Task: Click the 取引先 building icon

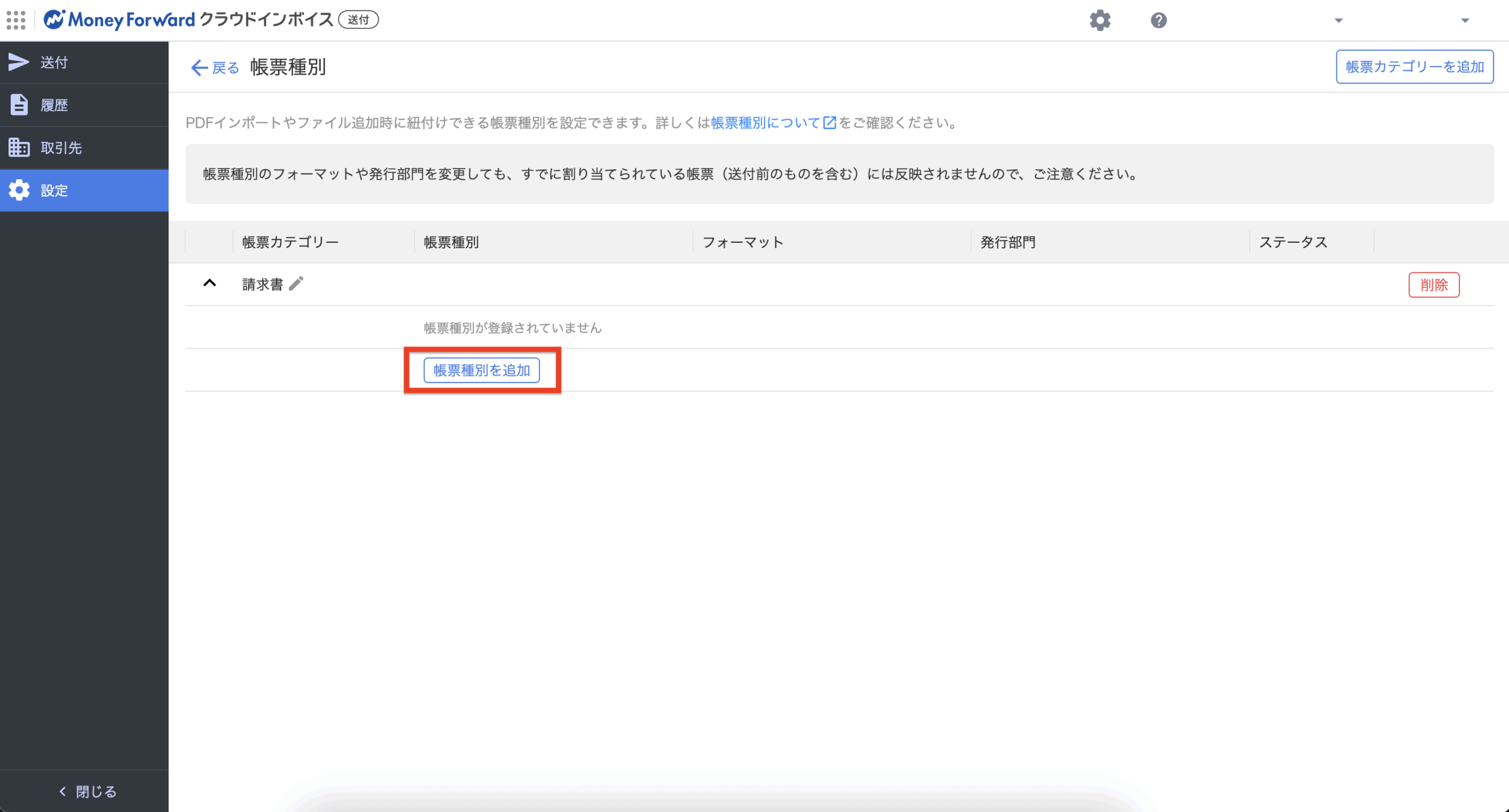Action: [19, 147]
